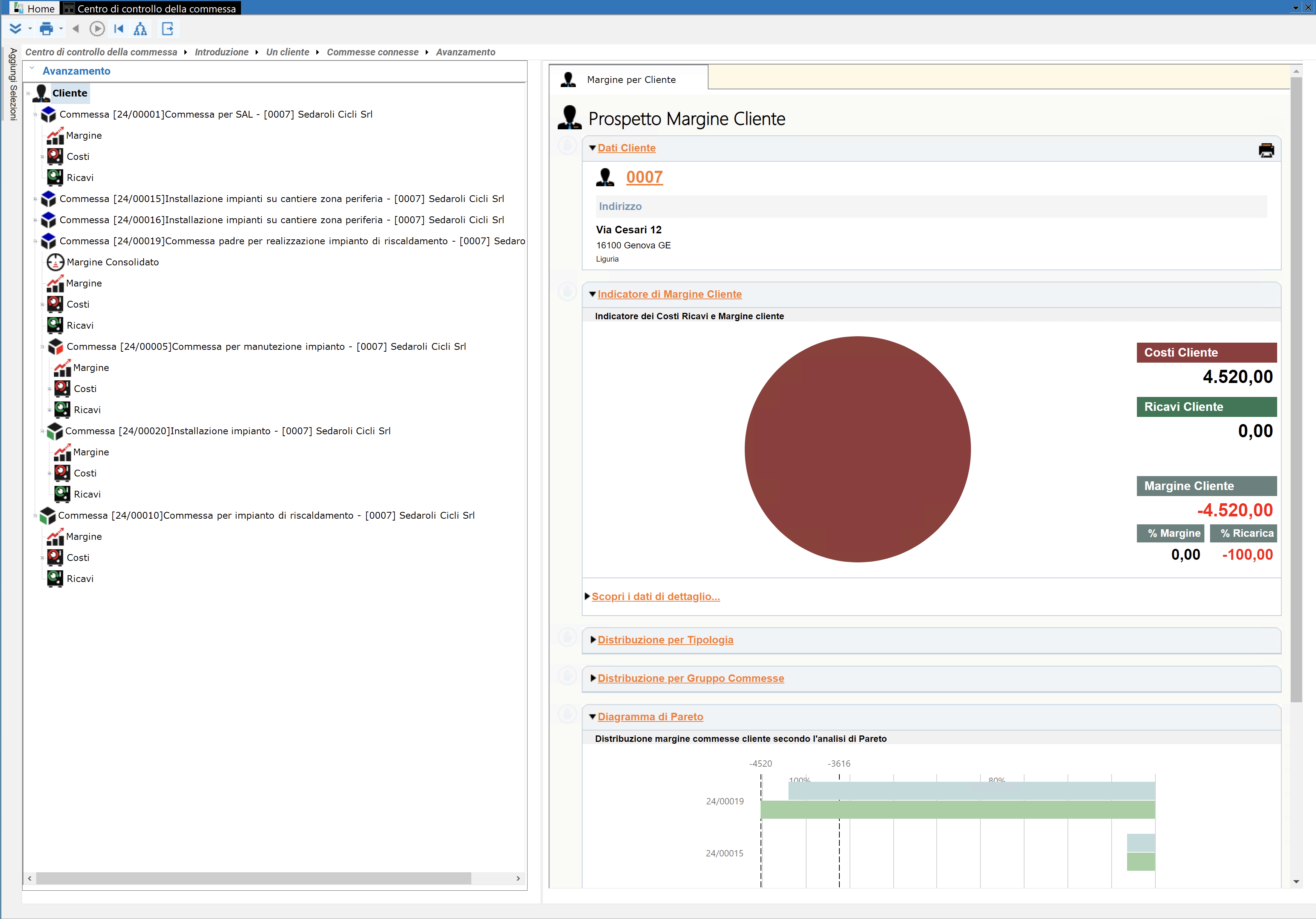
Task: Click horizontal scrollbar of tree panel
Action: tap(253, 878)
